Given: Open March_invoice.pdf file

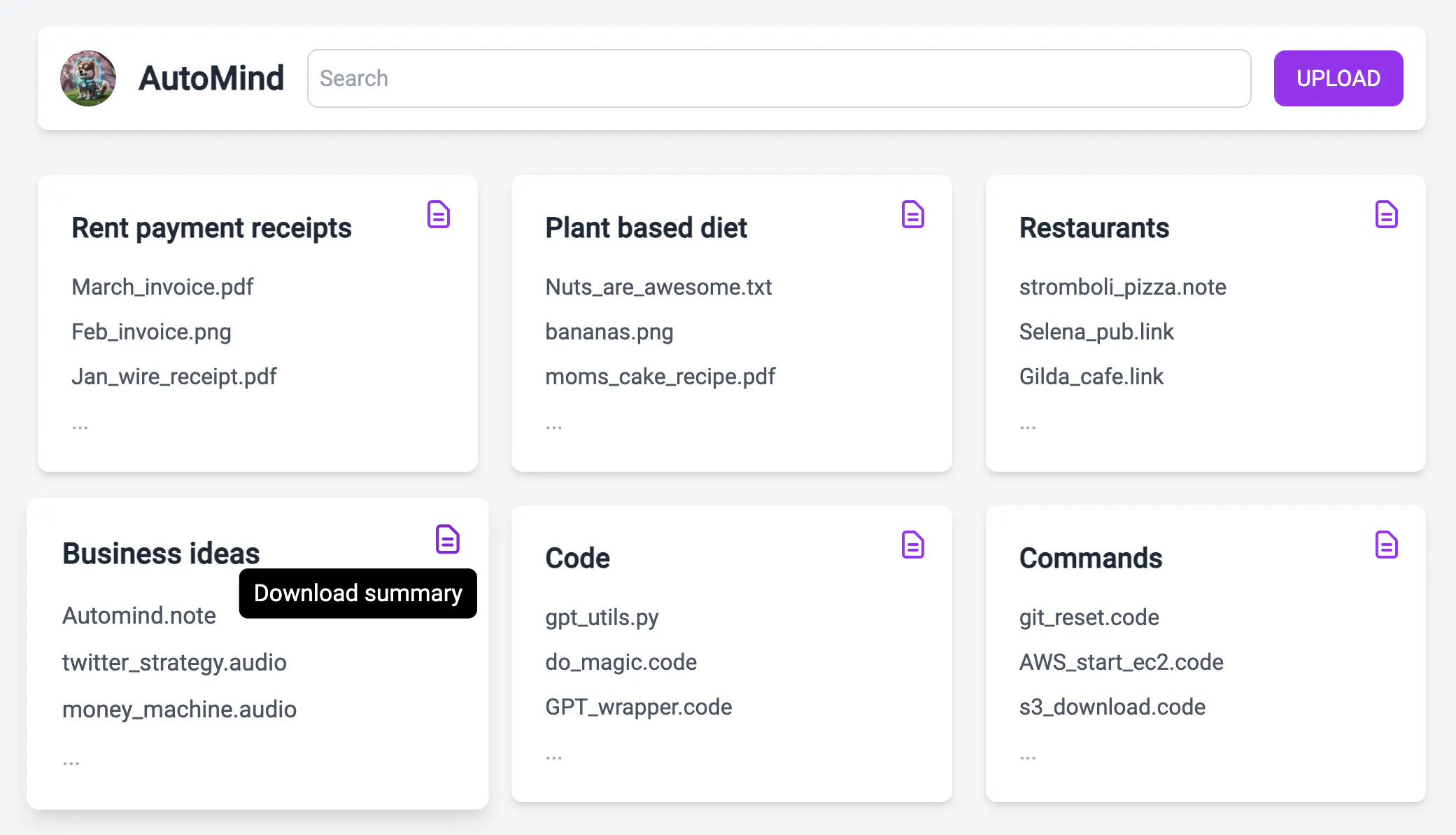Looking at the screenshot, I should click(x=162, y=287).
